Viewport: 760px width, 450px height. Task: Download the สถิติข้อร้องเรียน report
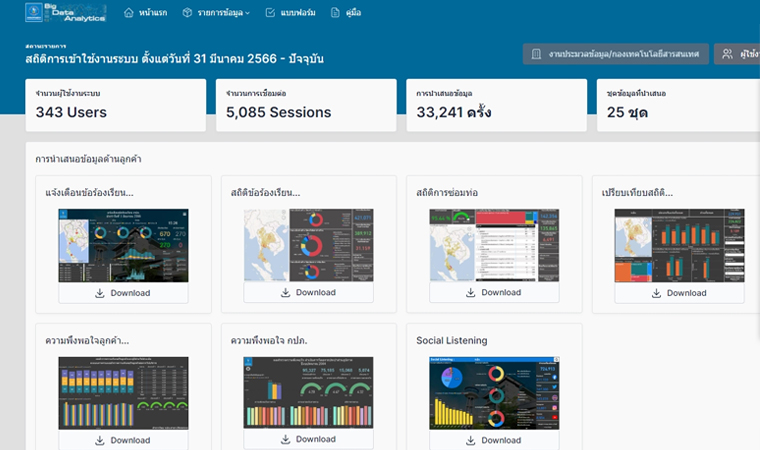(x=308, y=292)
